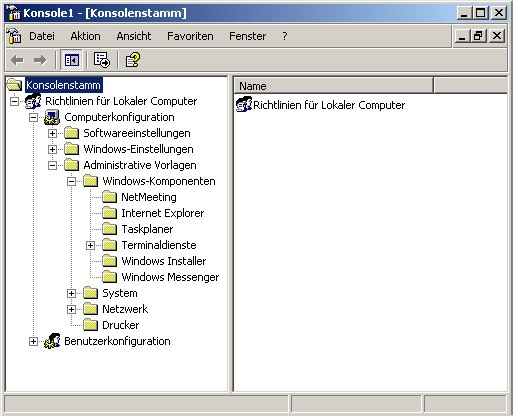
Task: Click the Benutzerkonfiguration user icon
Action: (x=52, y=341)
